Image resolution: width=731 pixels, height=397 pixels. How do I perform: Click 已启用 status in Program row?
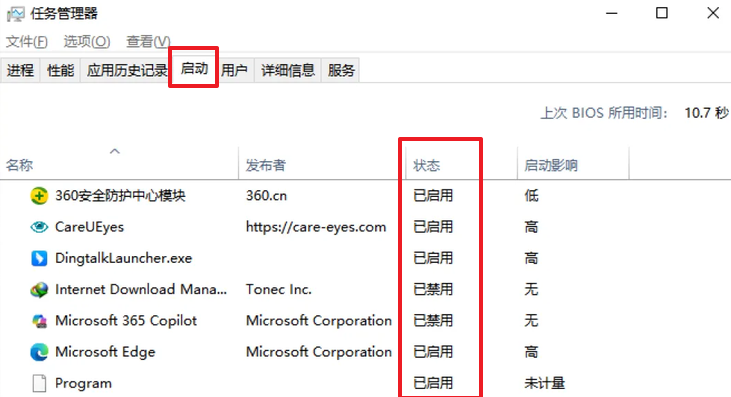click(433, 383)
